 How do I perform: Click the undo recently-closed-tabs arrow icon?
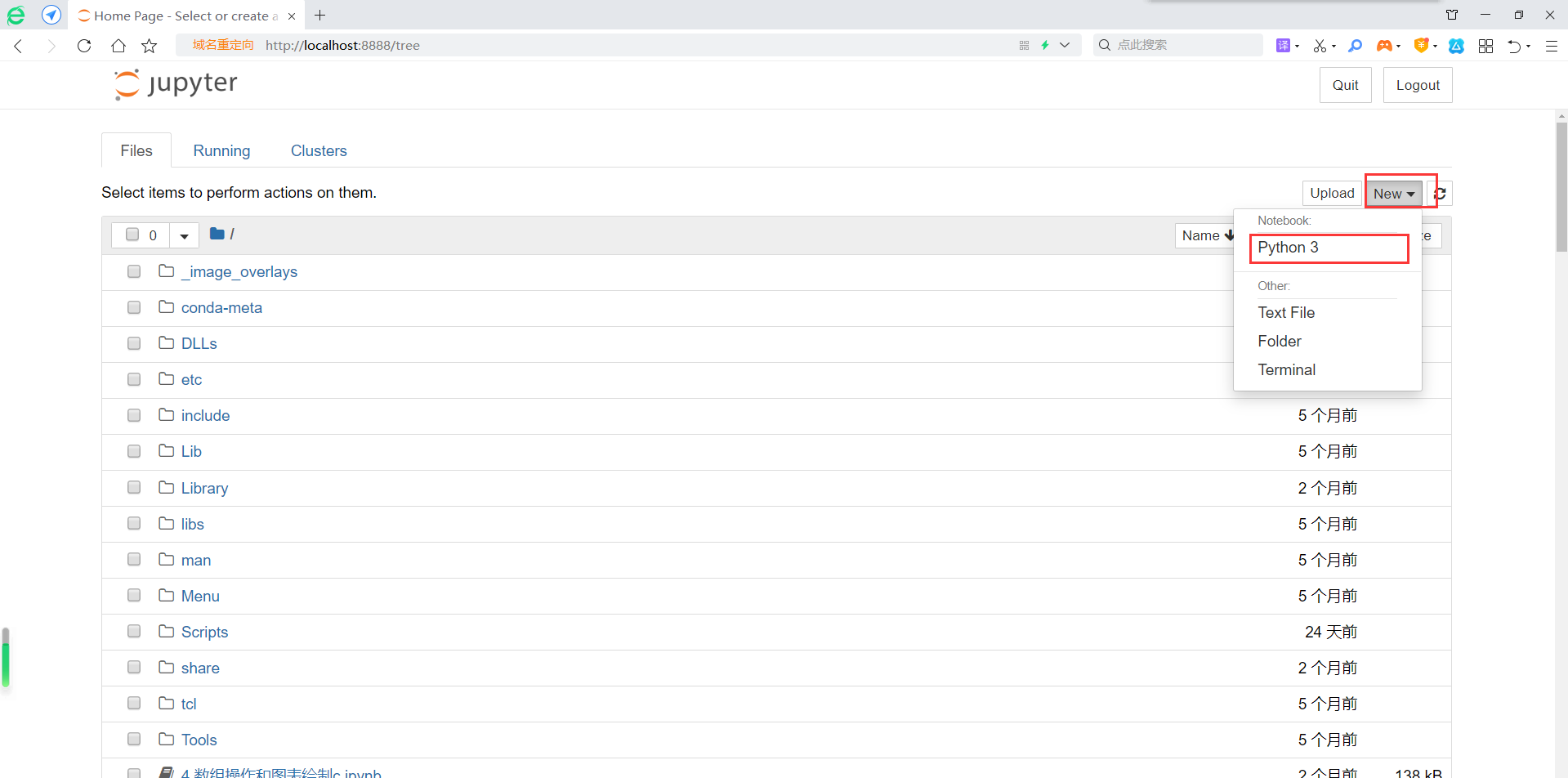(x=1517, y=46)
